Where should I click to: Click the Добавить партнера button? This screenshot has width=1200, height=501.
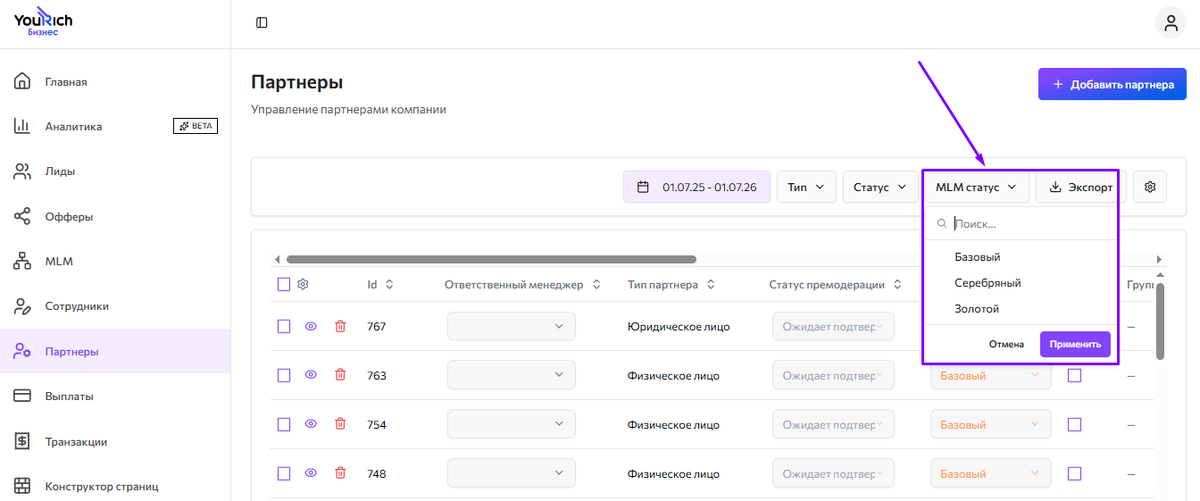(1112, 84)
